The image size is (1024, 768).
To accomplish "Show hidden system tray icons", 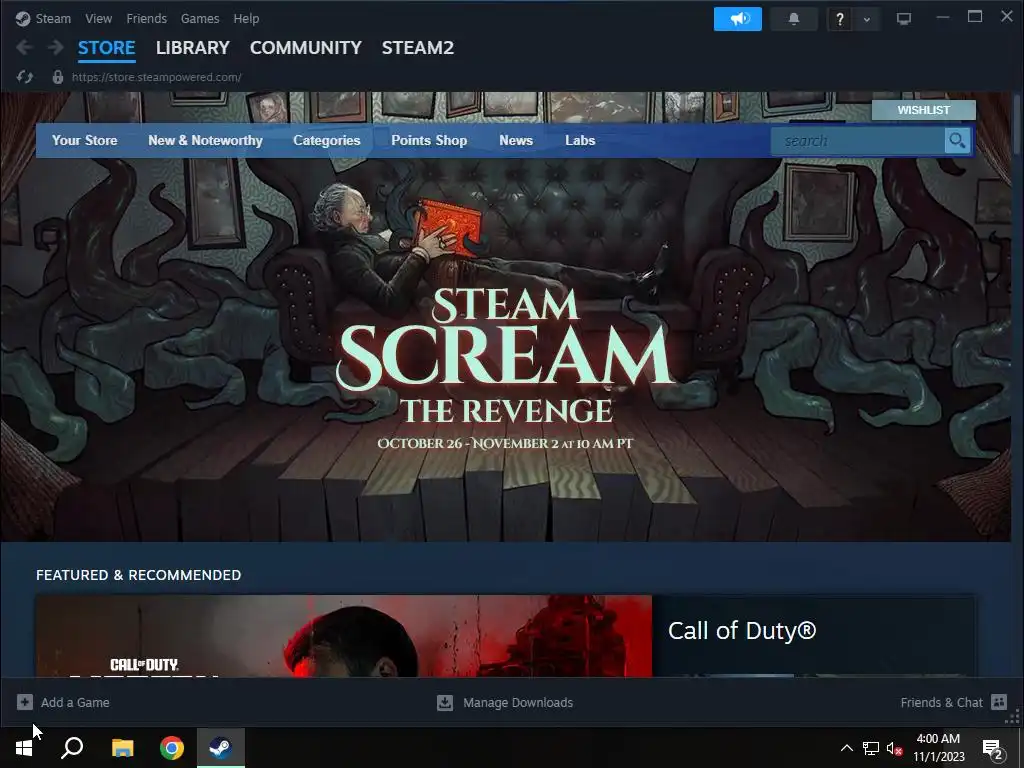I will coord(846,748).
